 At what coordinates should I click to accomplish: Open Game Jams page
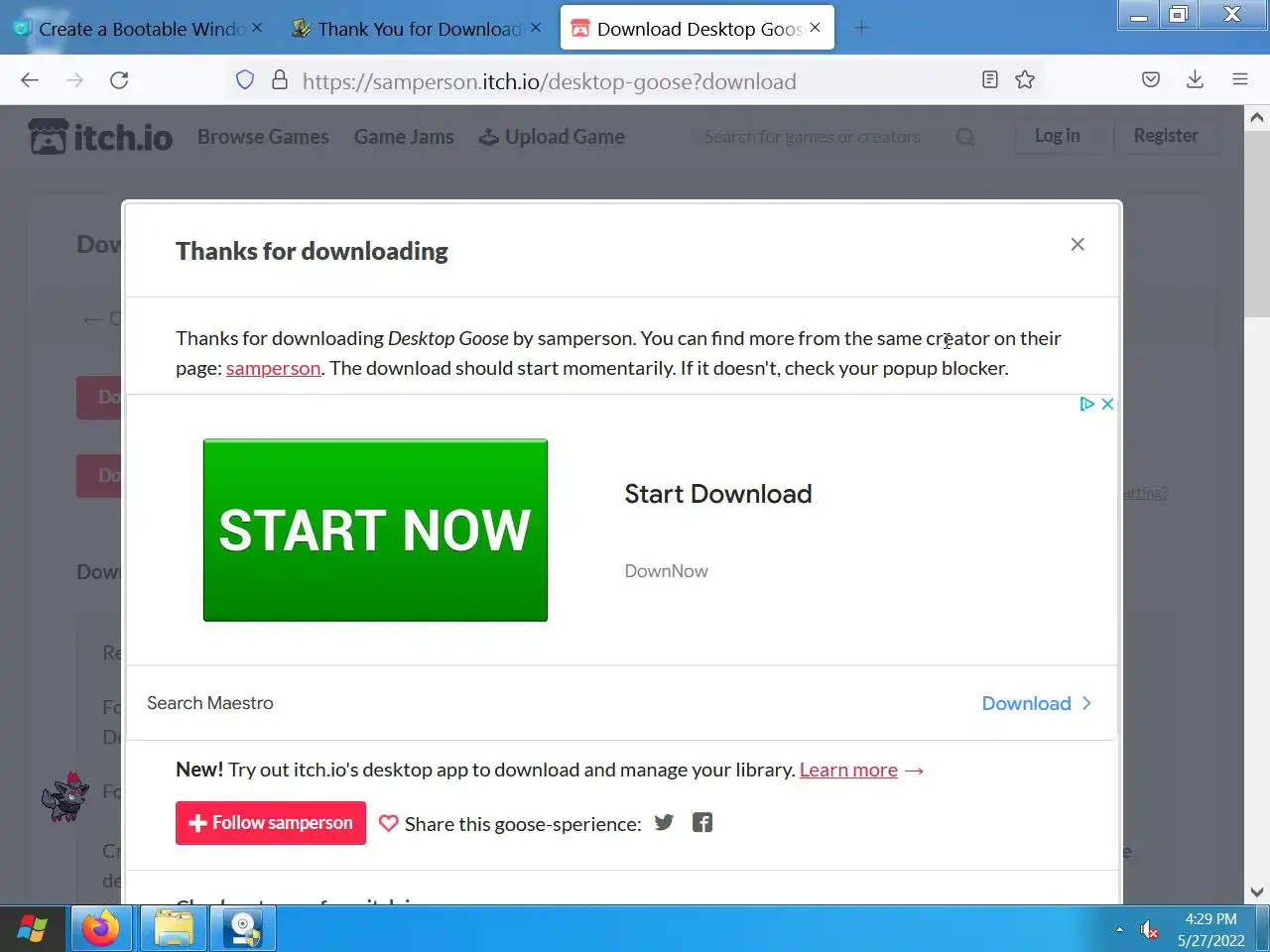pyautogui.click(x=404, y=137)
